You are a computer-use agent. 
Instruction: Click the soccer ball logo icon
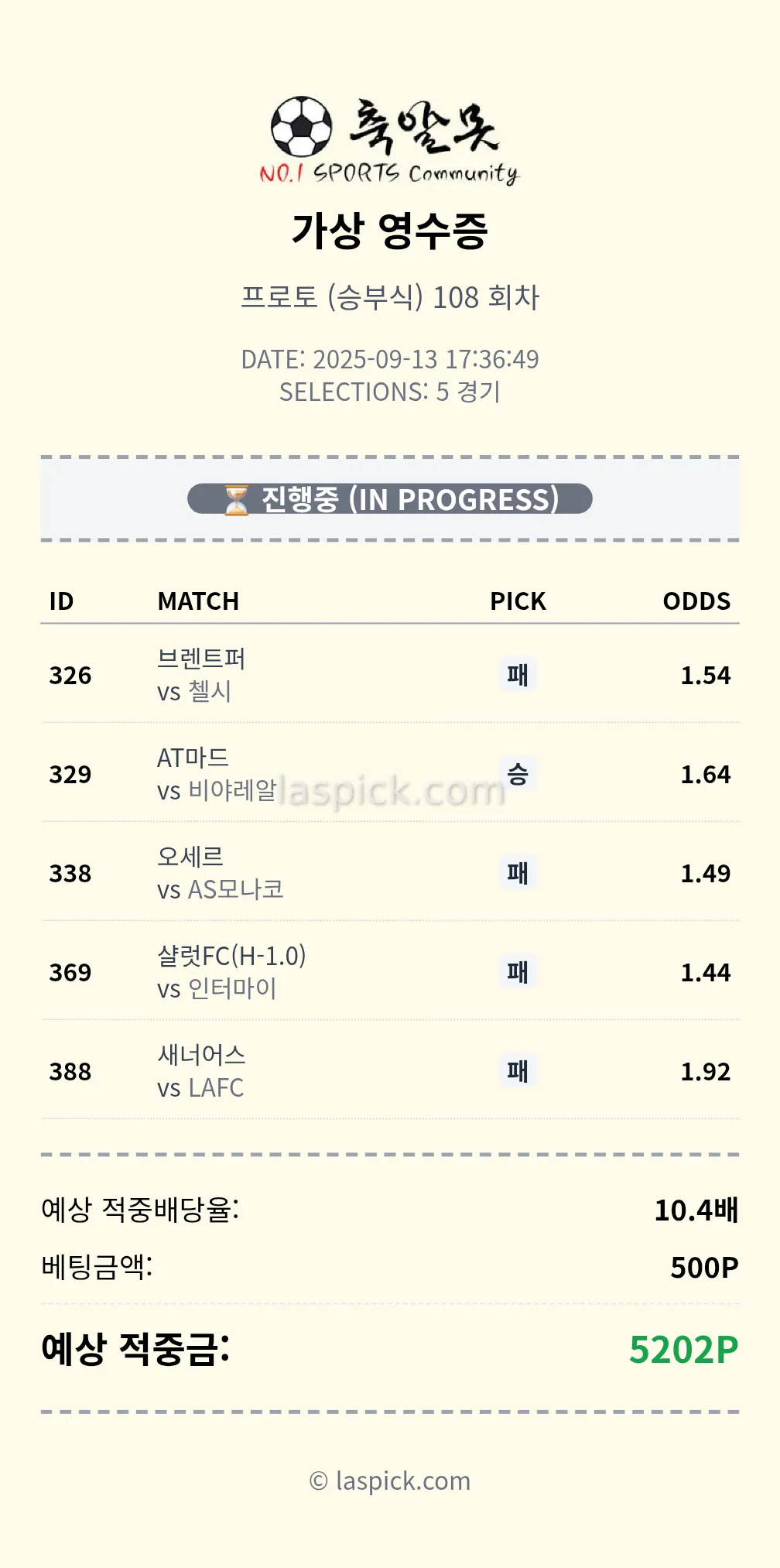(x=301, y=126)
